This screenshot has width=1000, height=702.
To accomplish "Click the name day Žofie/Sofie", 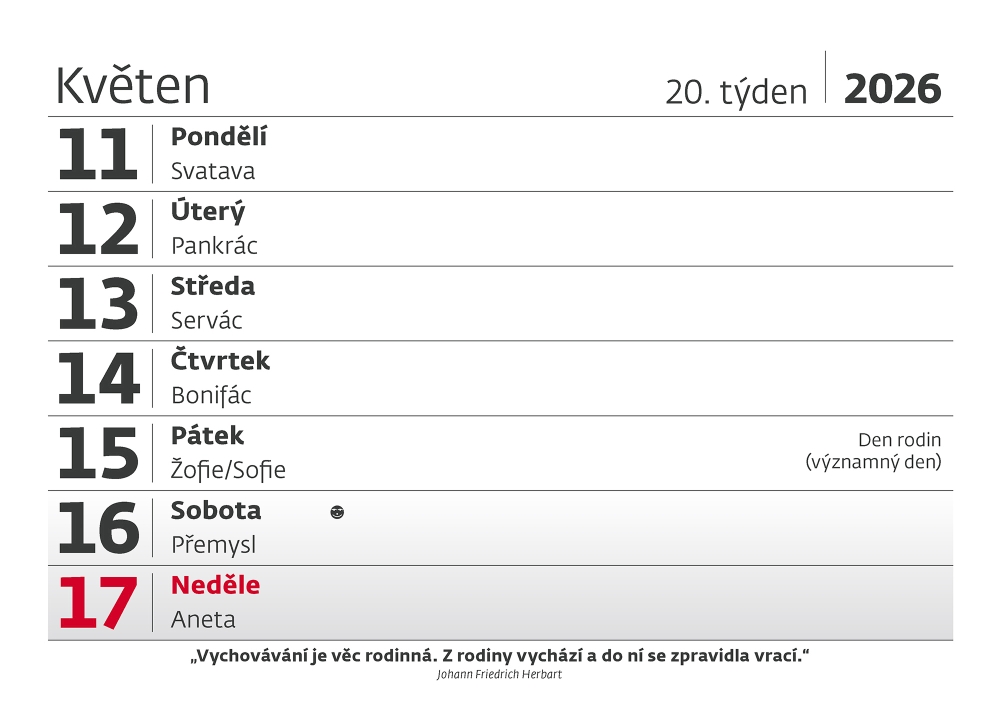I will [x=228, y=470].
